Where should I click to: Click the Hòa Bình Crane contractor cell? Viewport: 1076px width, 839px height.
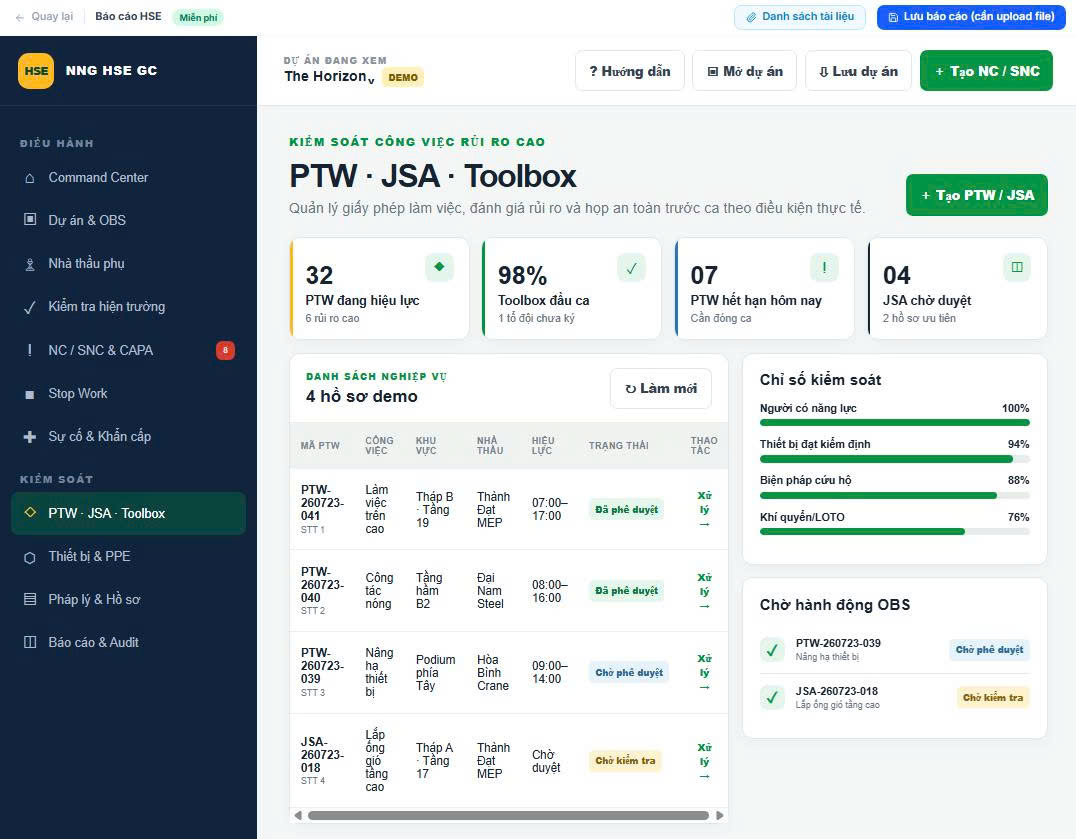coord(493,672)
